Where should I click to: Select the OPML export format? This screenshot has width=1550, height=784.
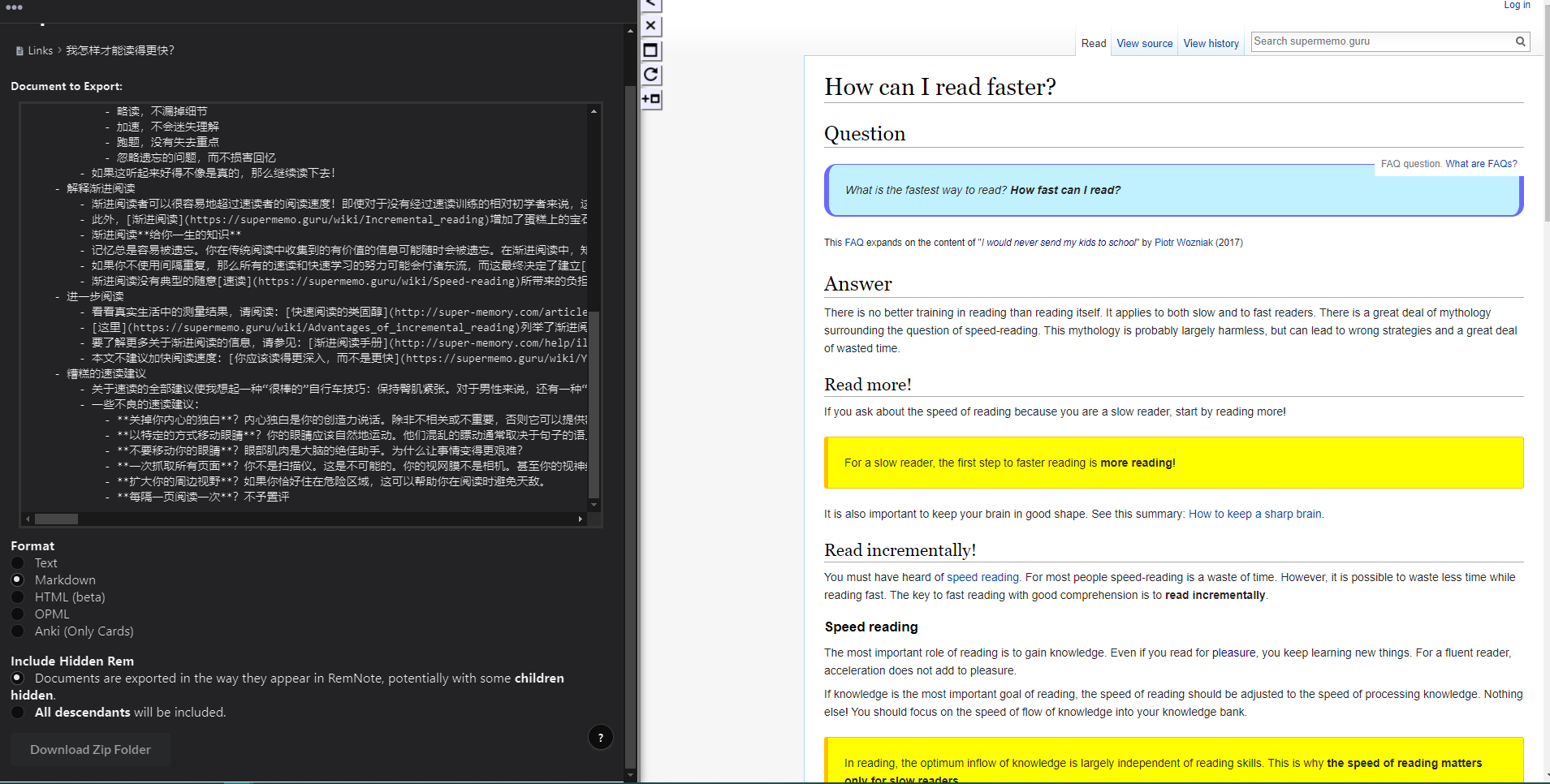pos(17,614)
